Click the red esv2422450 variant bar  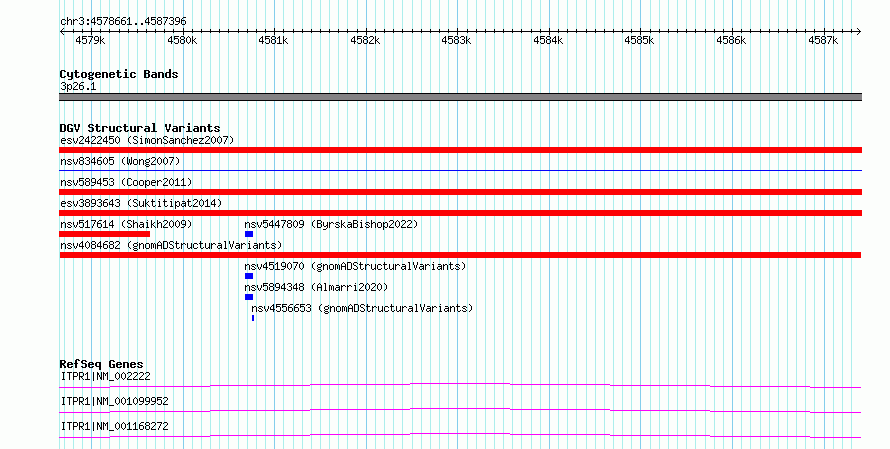[460, 150]
